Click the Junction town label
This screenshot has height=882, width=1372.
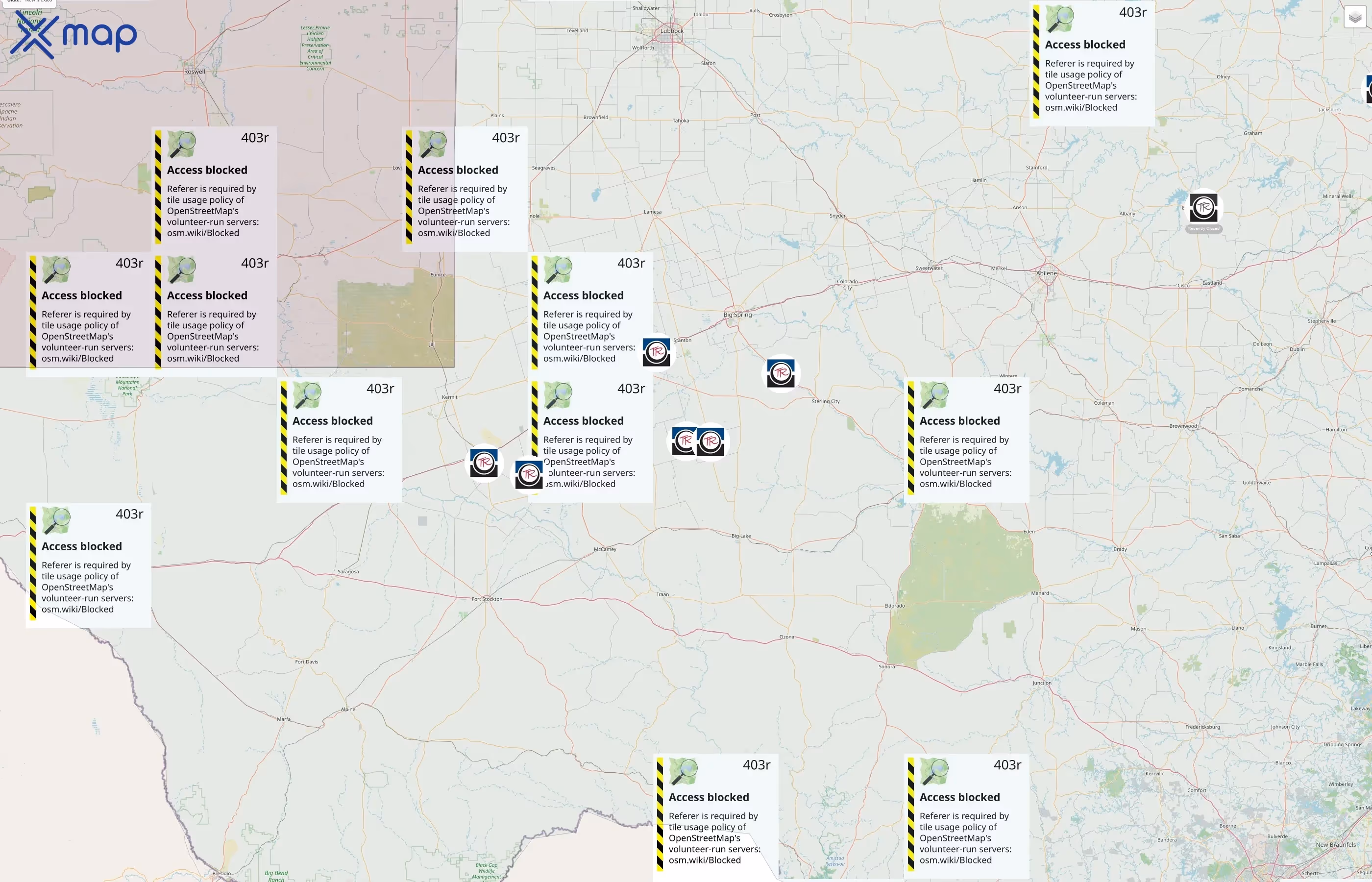(x=1042, y=683)
